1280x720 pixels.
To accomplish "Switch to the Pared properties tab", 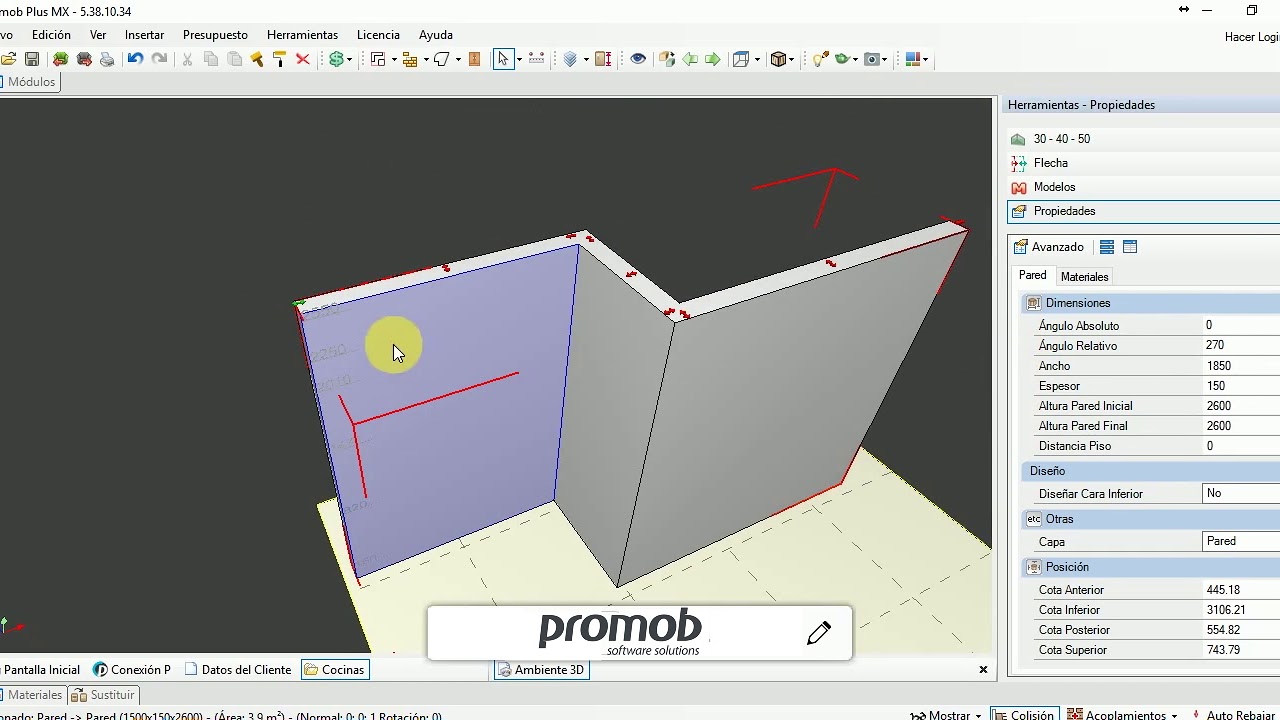I will [x=1032, y=276].
